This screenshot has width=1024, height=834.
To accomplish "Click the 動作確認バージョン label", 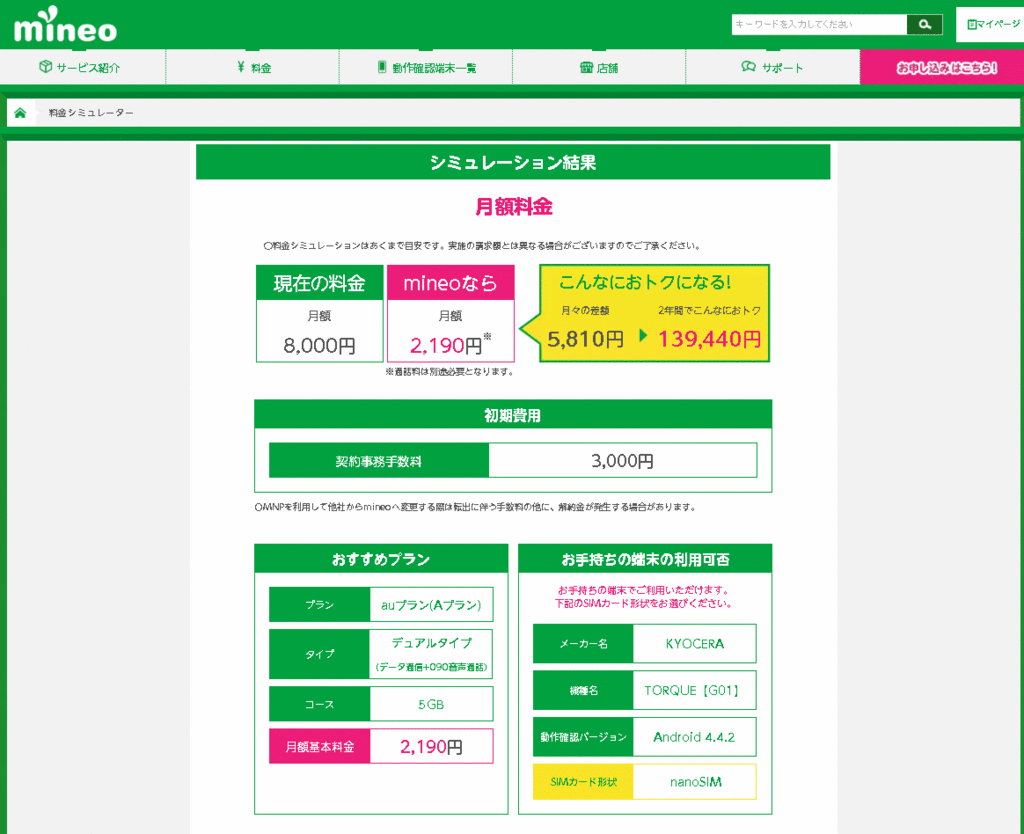I will coord(583,737).
